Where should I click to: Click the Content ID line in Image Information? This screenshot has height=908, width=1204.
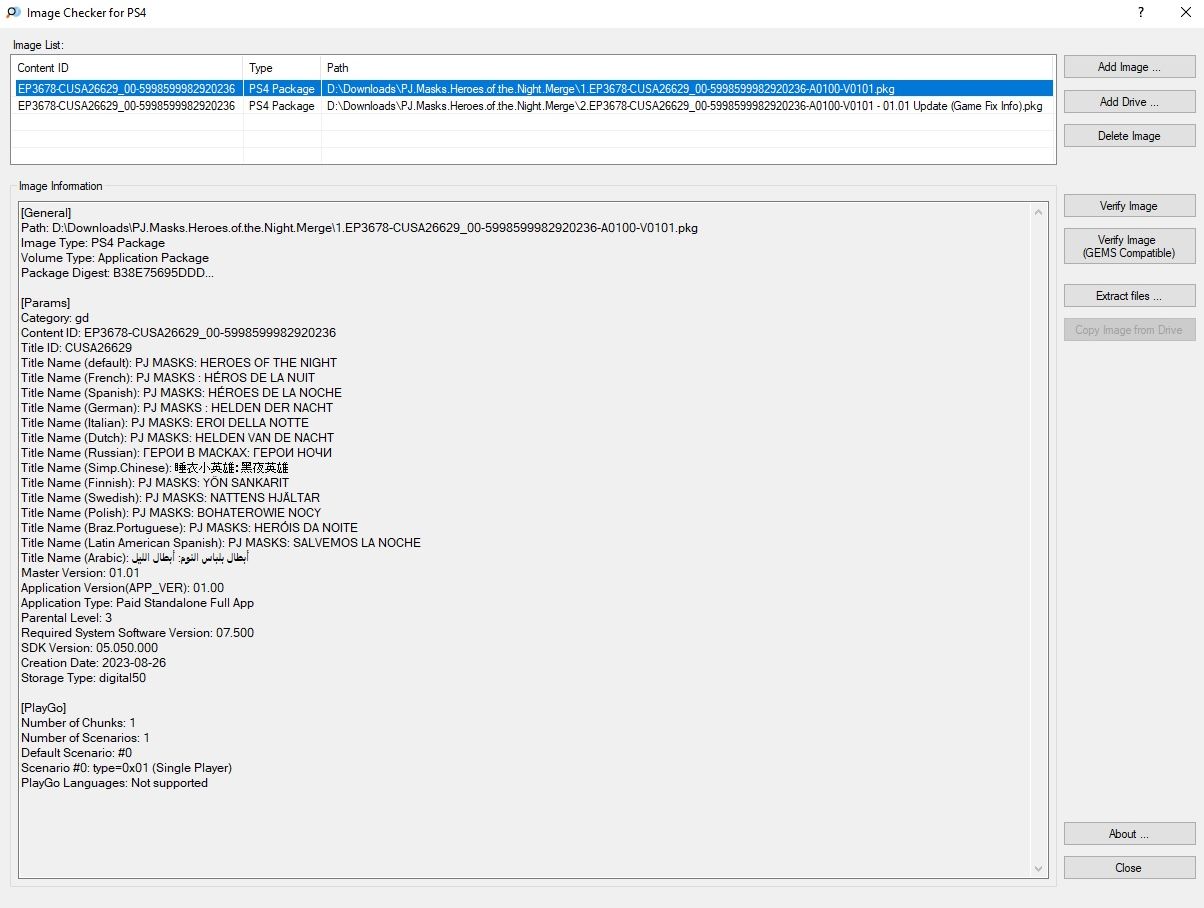click(x=178, y=333)
